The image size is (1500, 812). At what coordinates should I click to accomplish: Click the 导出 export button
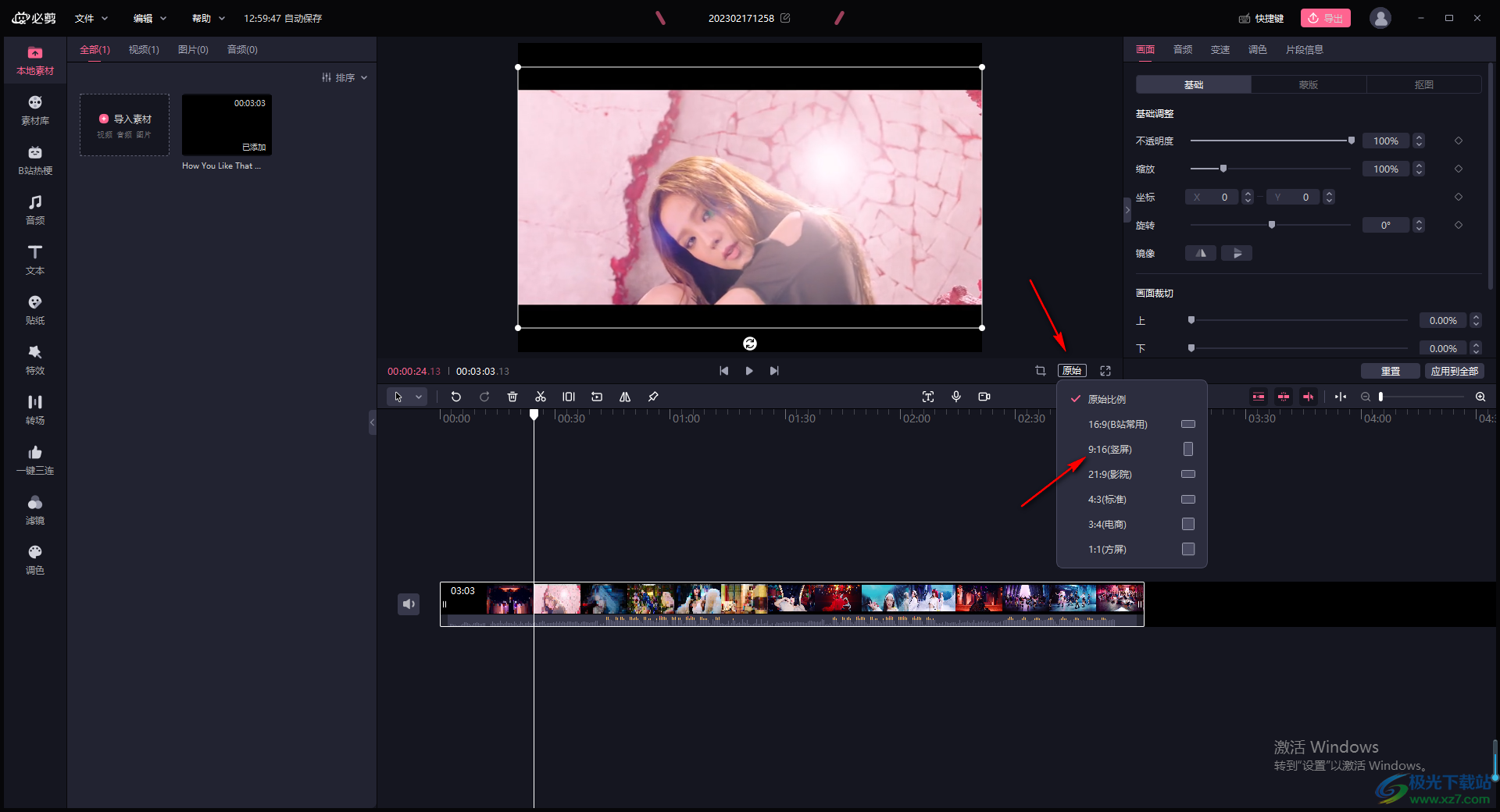tap(1326, 18)
